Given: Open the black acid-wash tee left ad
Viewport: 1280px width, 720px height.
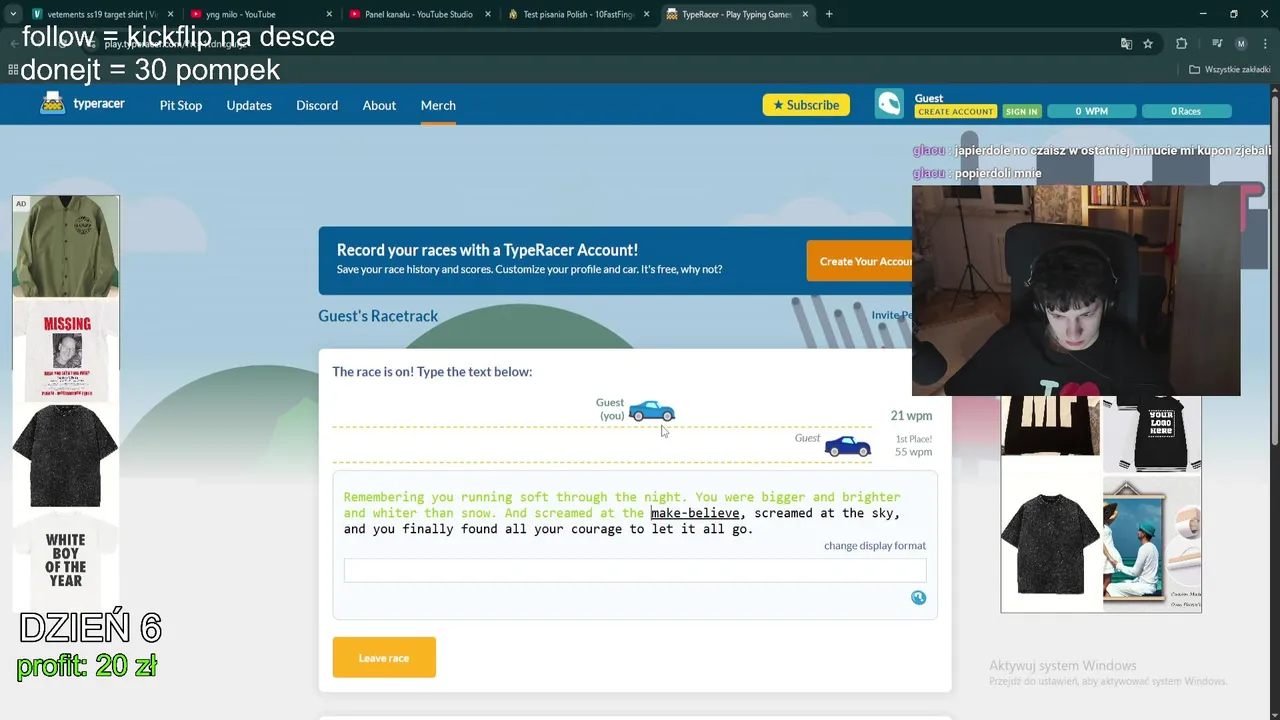Looking at the screenshot, I should click(x=66, y=456).
